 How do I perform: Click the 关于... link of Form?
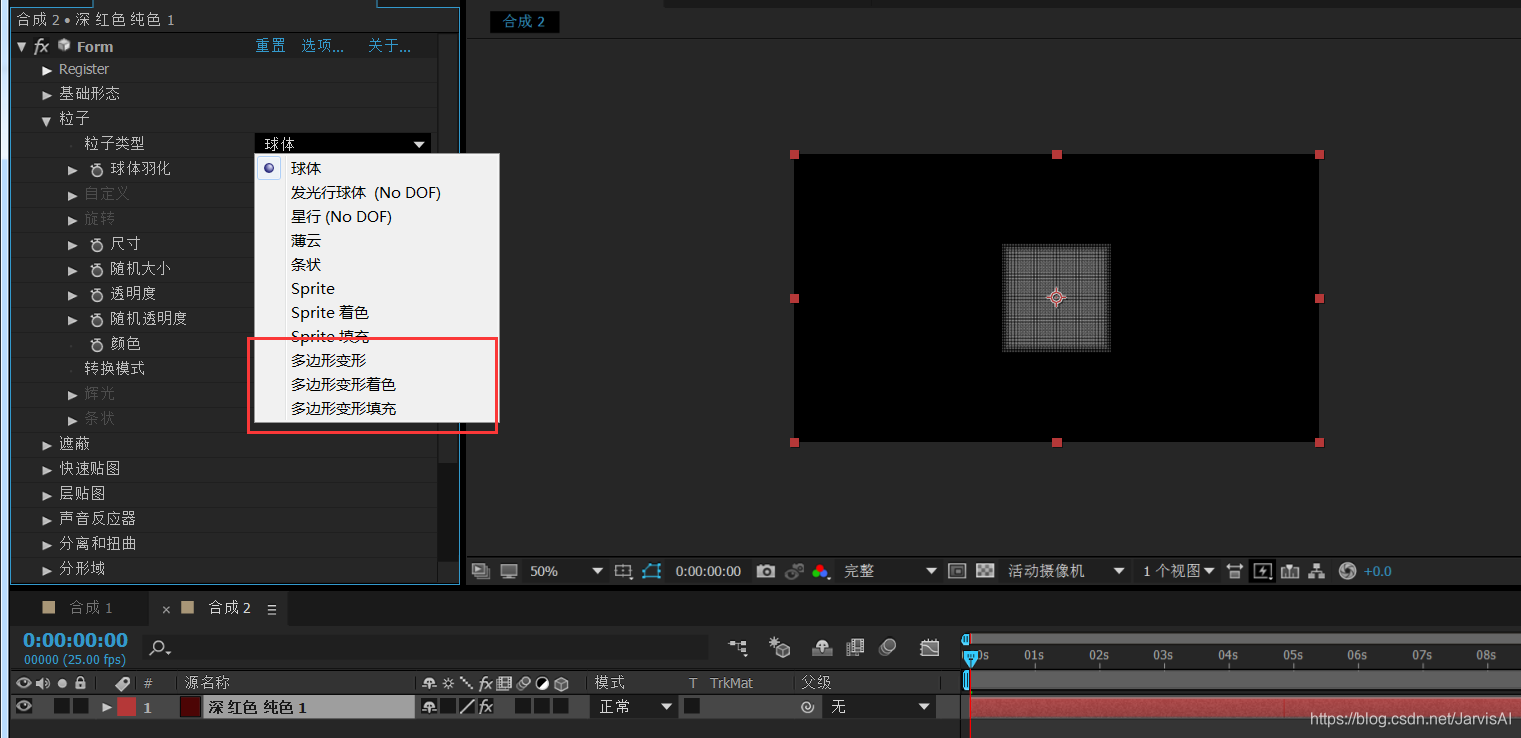(x=389, y=46)
